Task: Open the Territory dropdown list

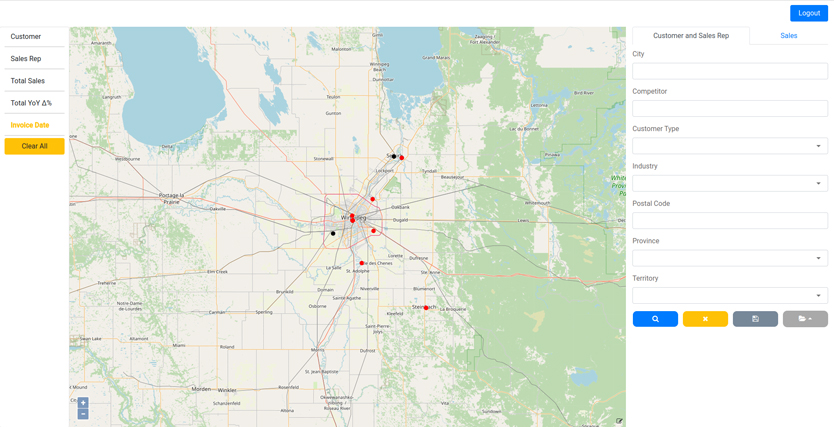Action: coord(730,296)
